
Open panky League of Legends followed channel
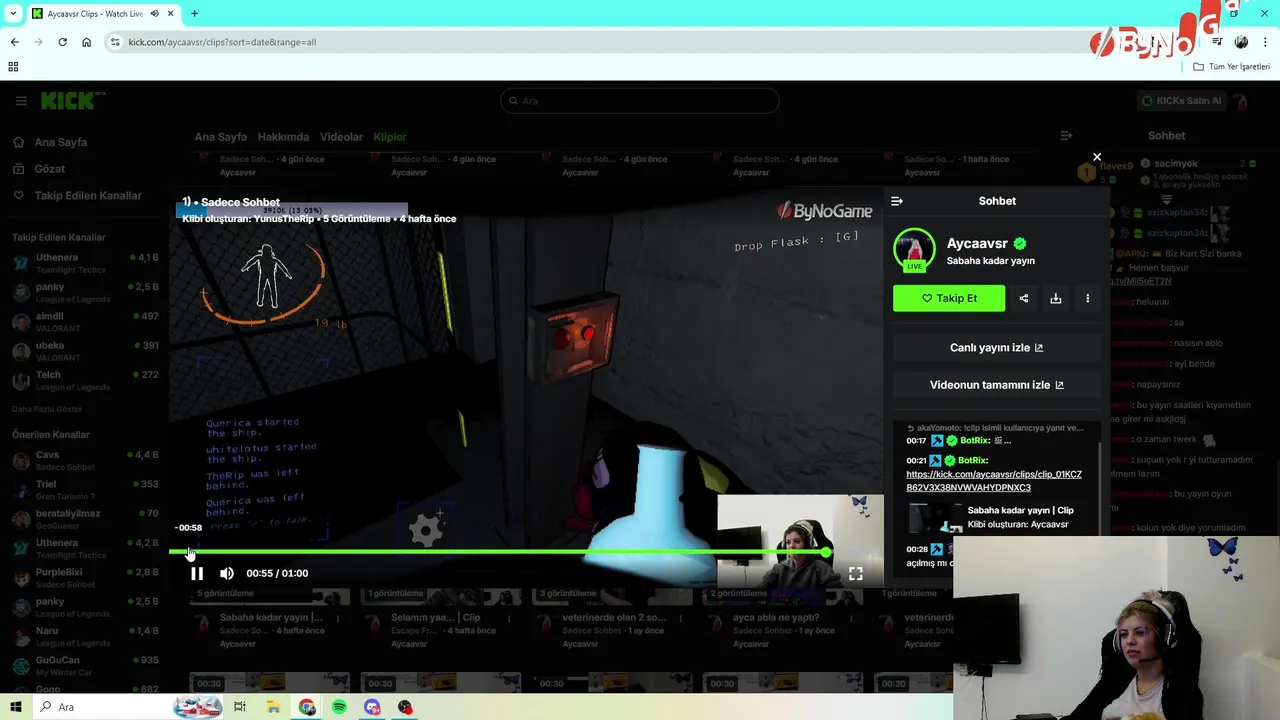(85, 293)
